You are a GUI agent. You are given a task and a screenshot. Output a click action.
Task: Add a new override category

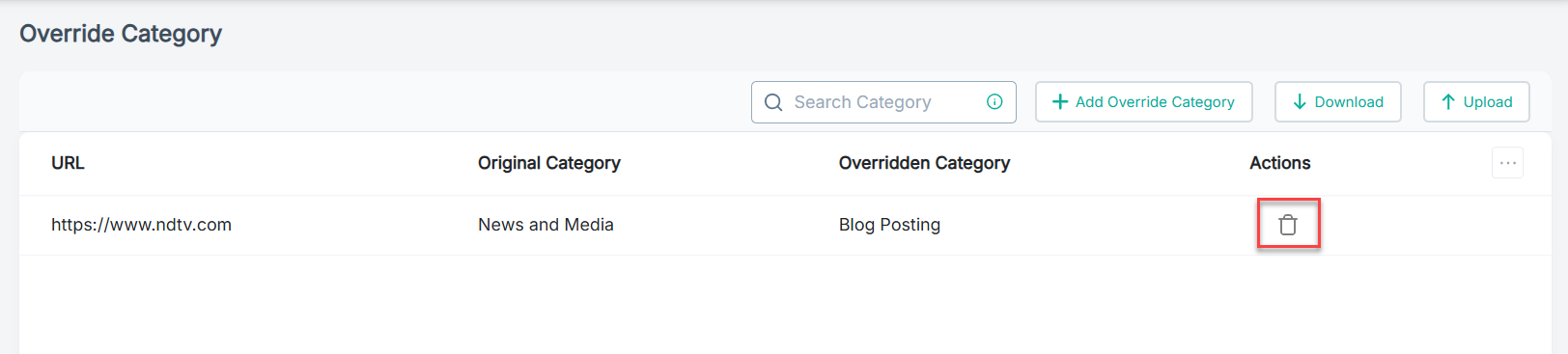(1144, 102)
